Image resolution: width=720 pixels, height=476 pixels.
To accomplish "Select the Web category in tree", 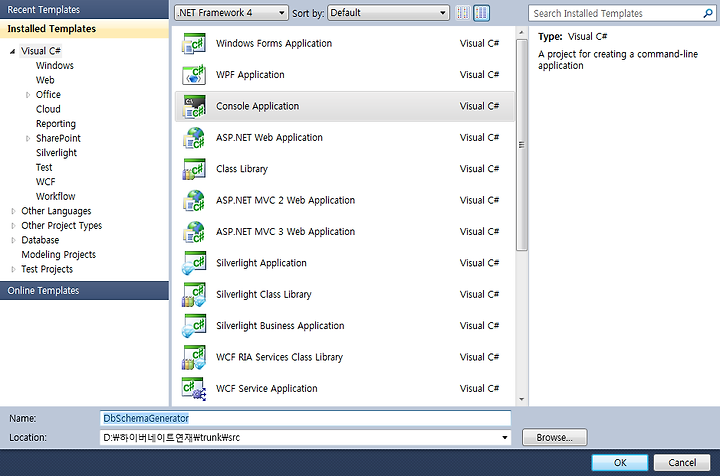I will [x=45, y=80].
